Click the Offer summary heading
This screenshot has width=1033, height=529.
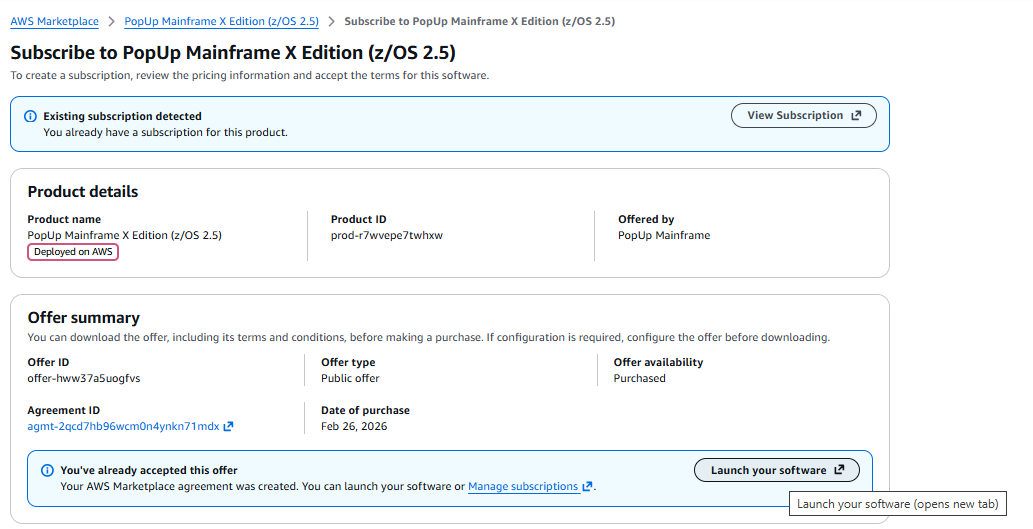click(x=84, y=318)
